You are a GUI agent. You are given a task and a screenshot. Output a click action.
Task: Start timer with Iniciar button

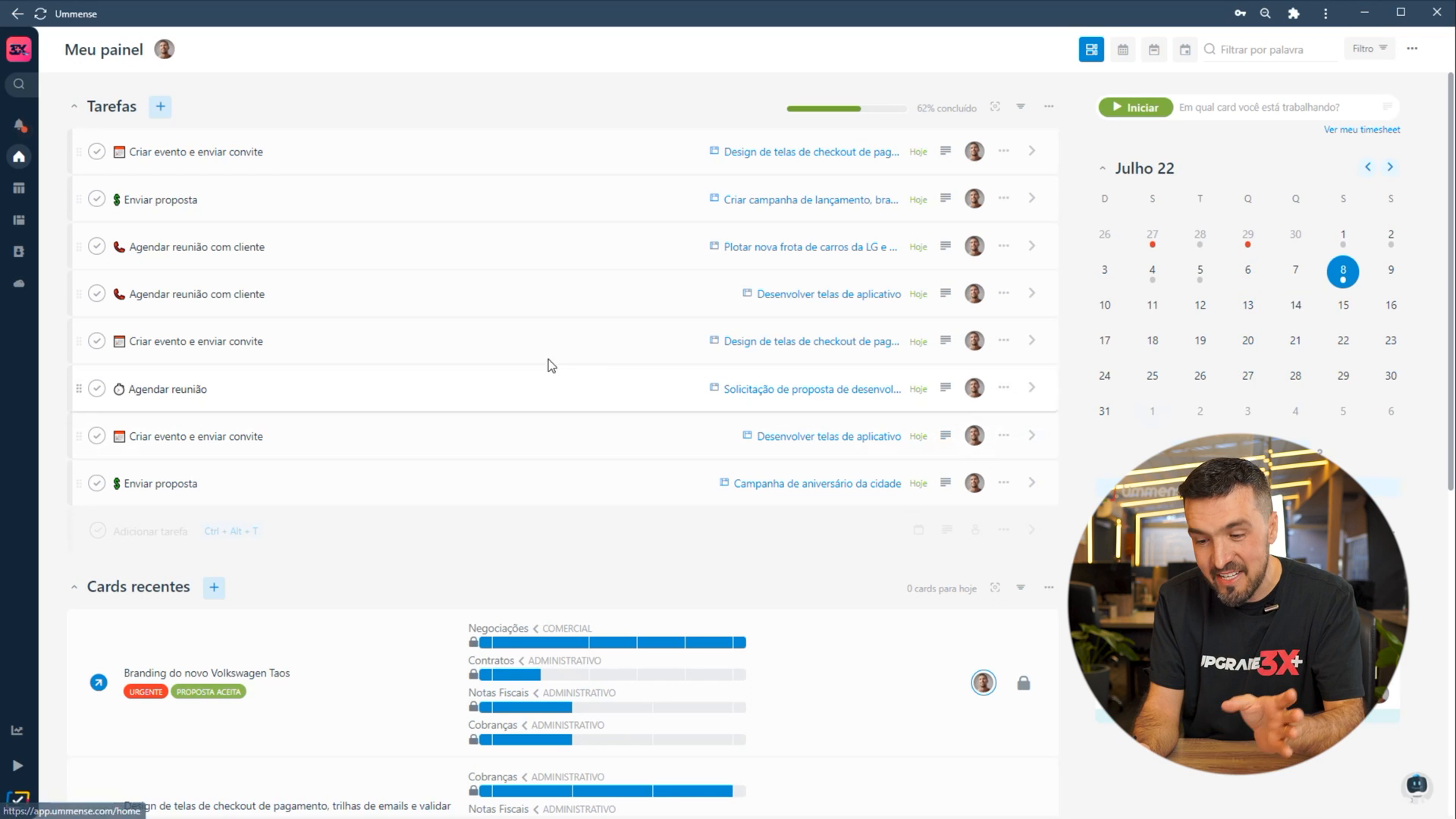click(1135, 108)
